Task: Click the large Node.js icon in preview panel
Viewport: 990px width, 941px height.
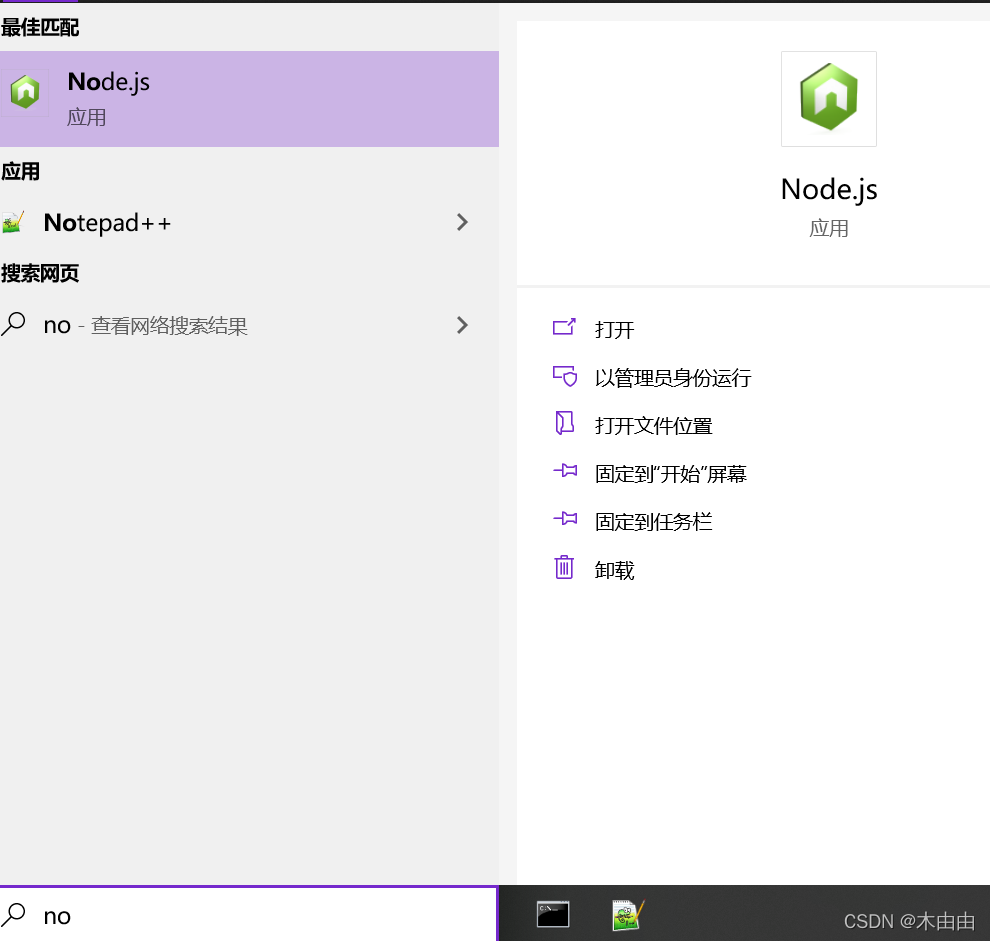Action: click(x=828, y=98)
